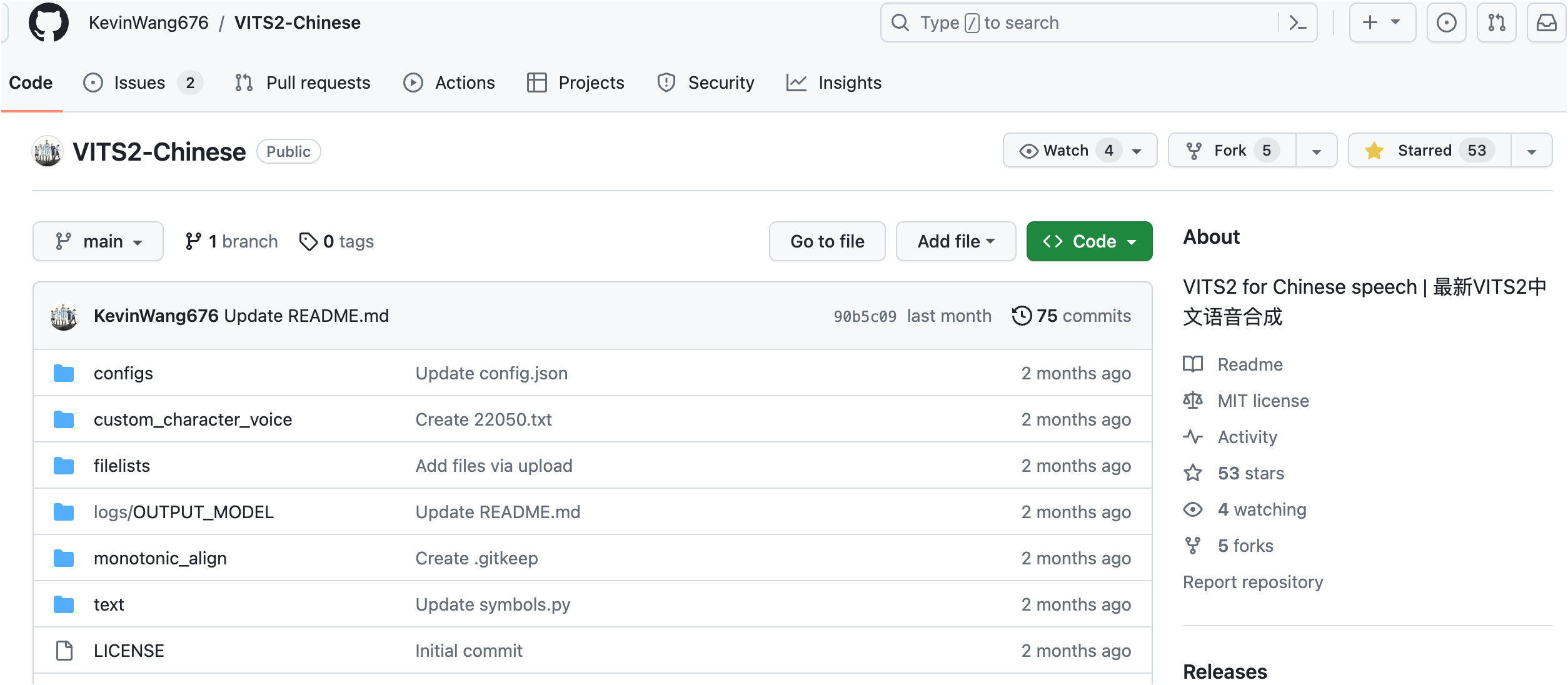Open the Add file dropdown
The width and height of the screenshot is (1568, 685).
[955, 241]
